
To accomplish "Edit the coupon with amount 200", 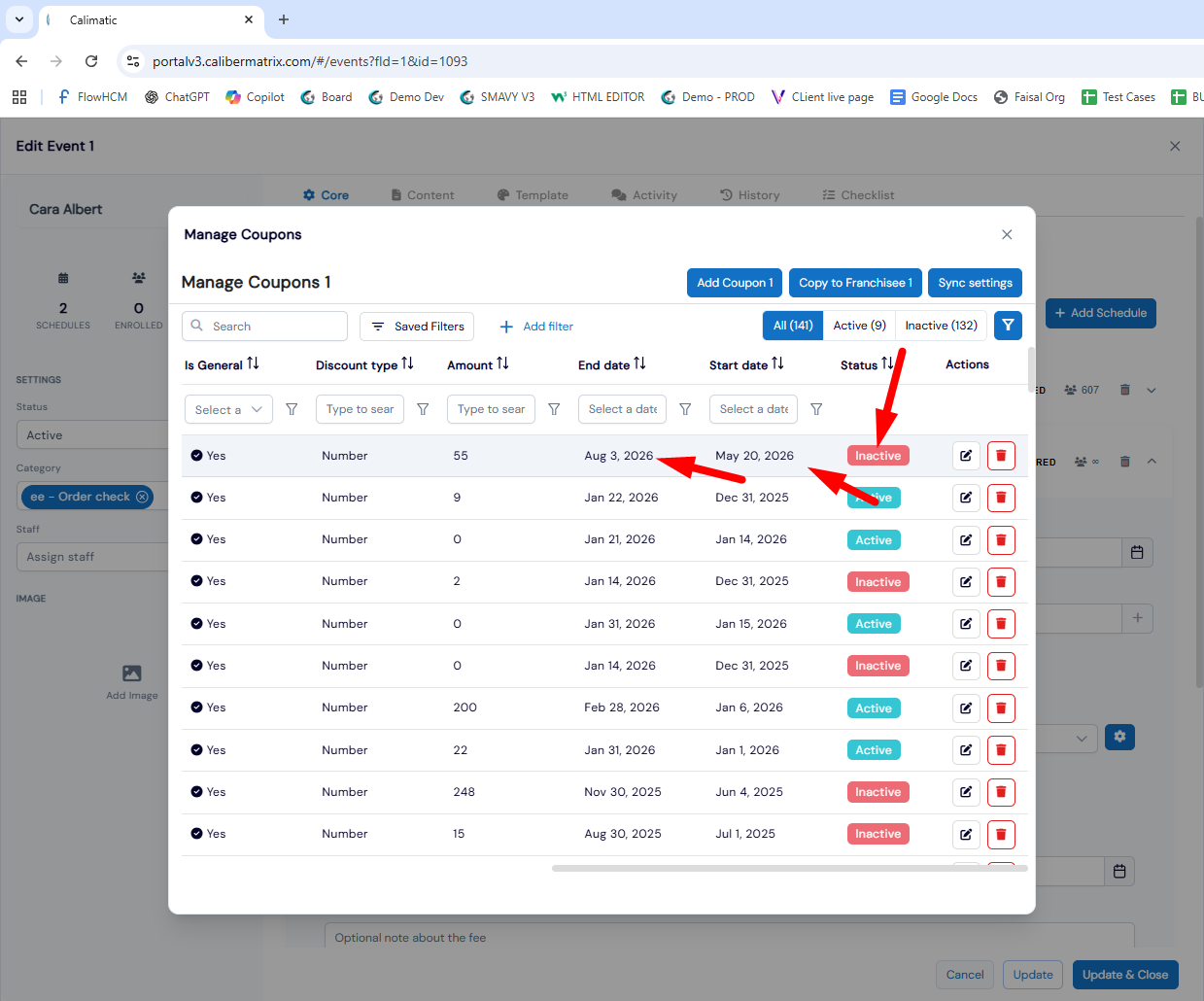I will [x=966, y=708].
